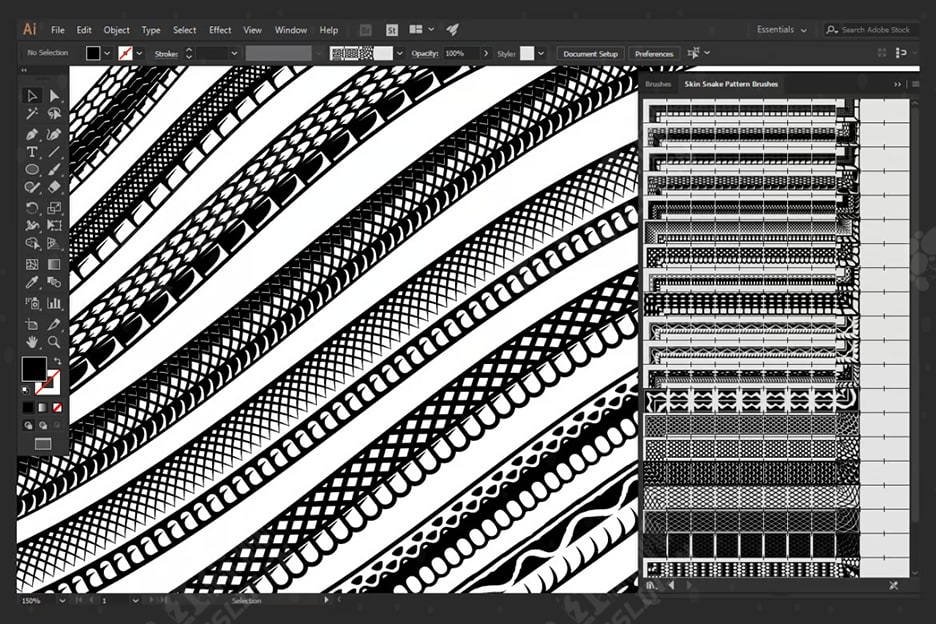
Task: Enable Draw Behind mode
Action: point(42,426)
